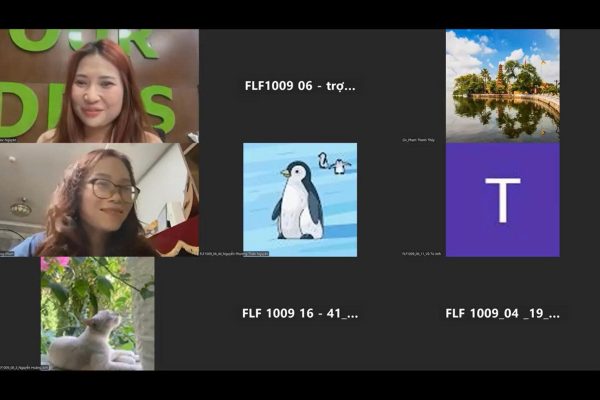Click the white letter T in avatar

(x=502, y=200)
